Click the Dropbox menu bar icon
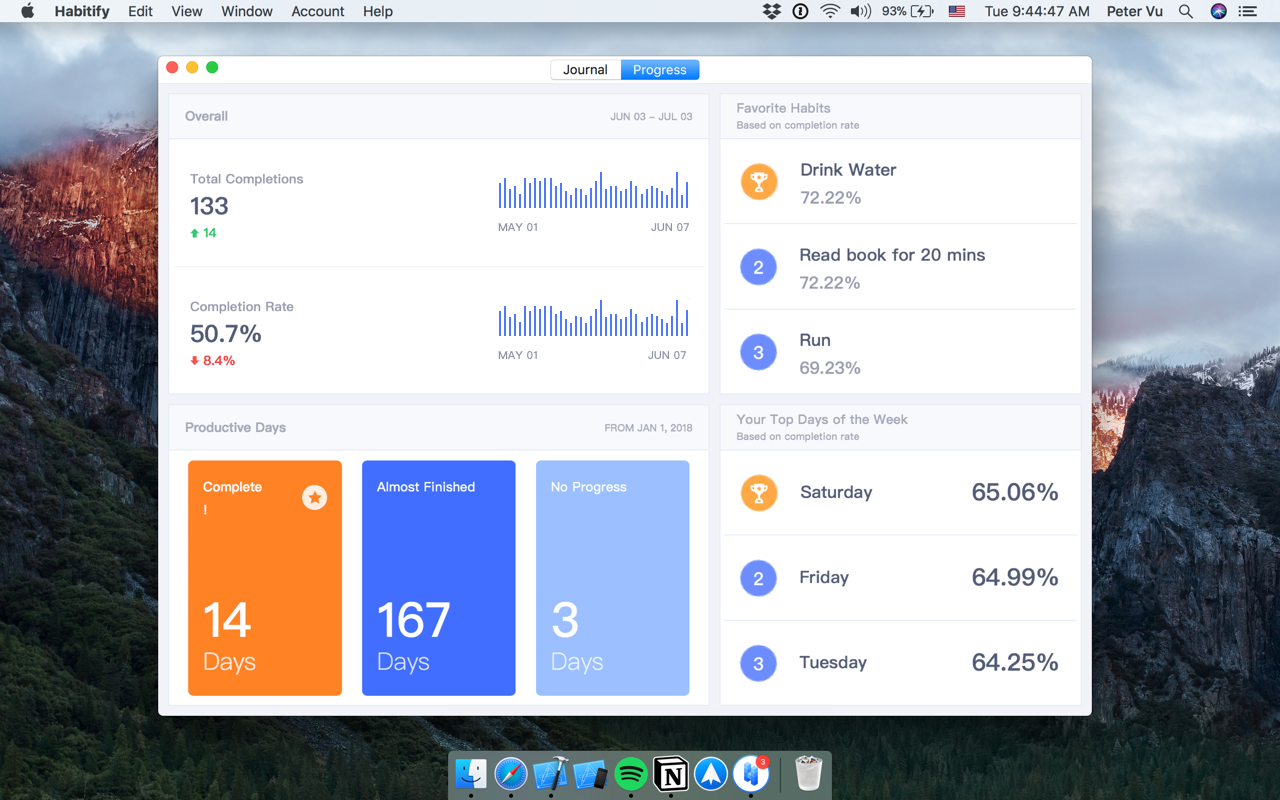The width and height of the screenshot is (1280, 800). click(771, 11)
